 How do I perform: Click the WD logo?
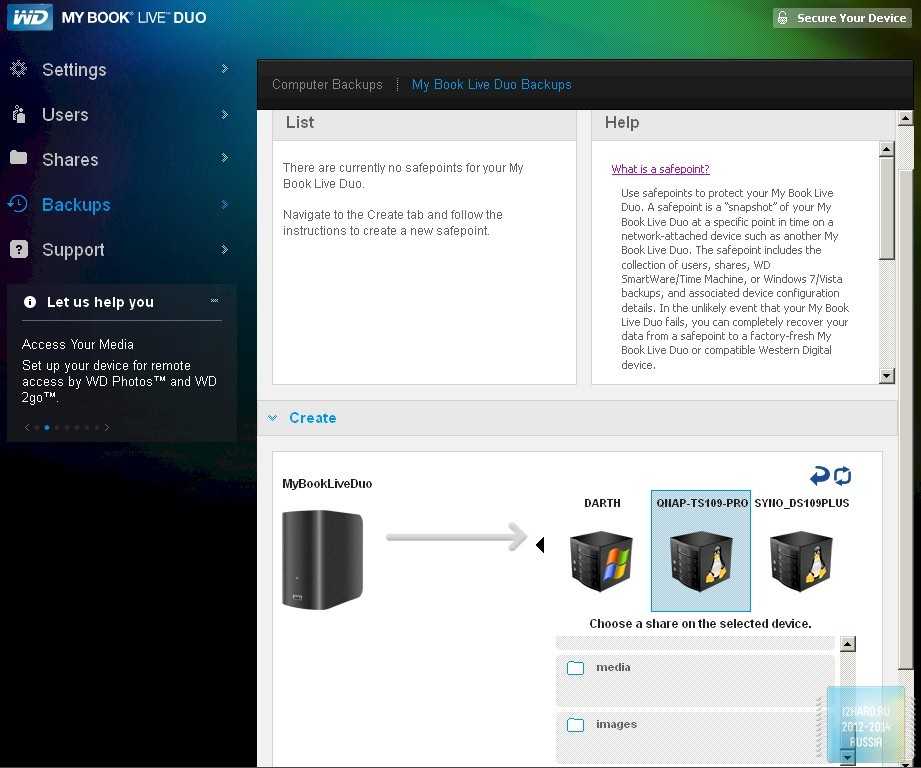(x=29, y=17)
